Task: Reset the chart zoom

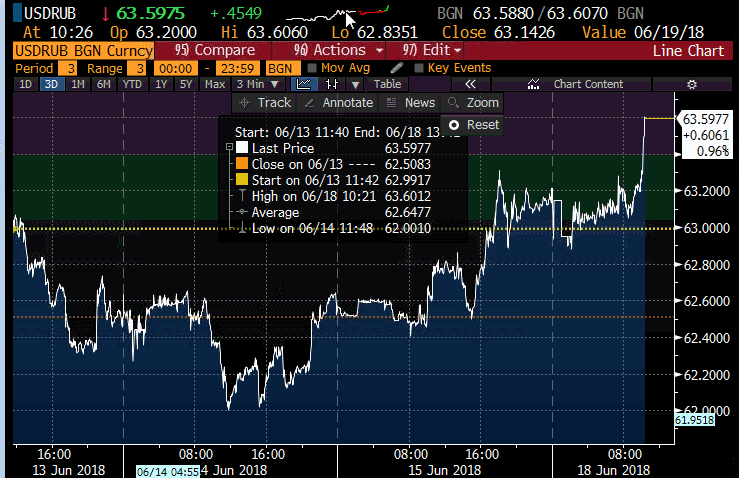Action: [x=473, y=125]
